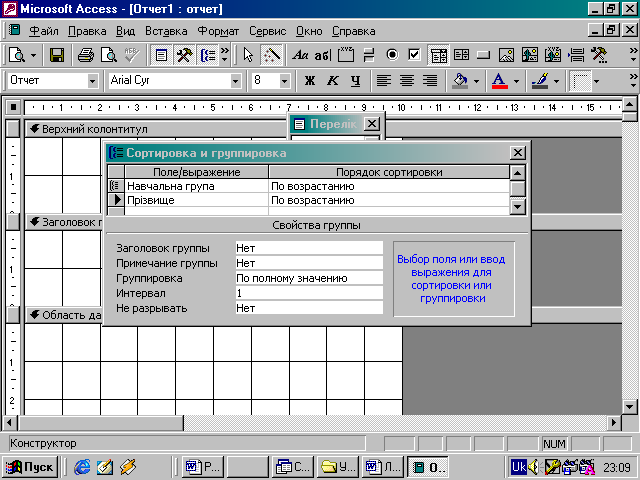Open the Сервис menu
The height and width of the screenshot is (480, 640).
[x=267, y=31]
